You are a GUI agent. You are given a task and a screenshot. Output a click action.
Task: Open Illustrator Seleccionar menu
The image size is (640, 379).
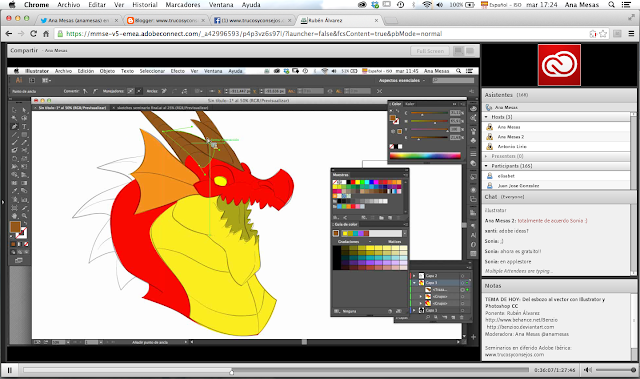152,71
